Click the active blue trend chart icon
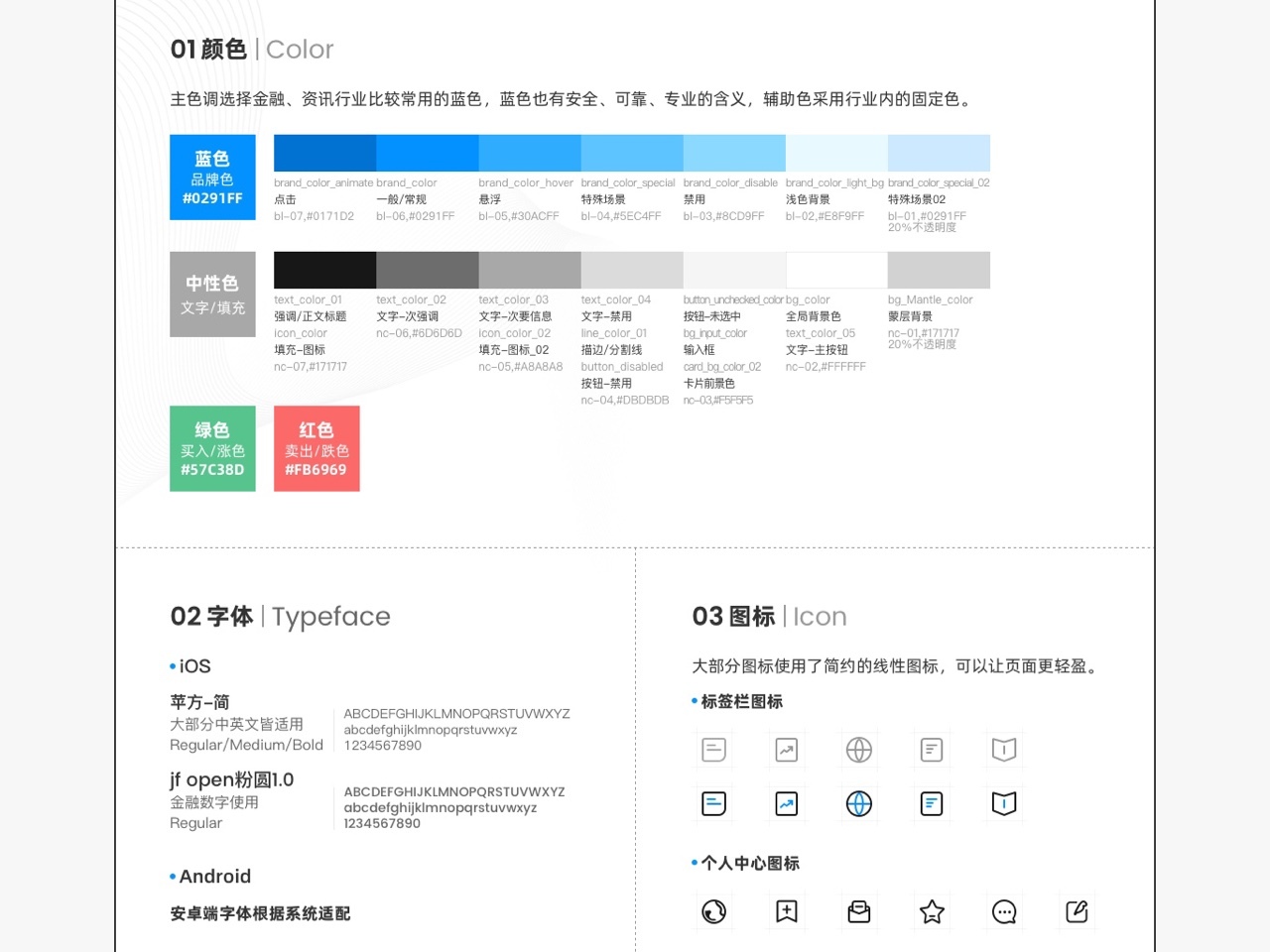The height and width of the screenshot is (952, 1270). click(787, 803)
